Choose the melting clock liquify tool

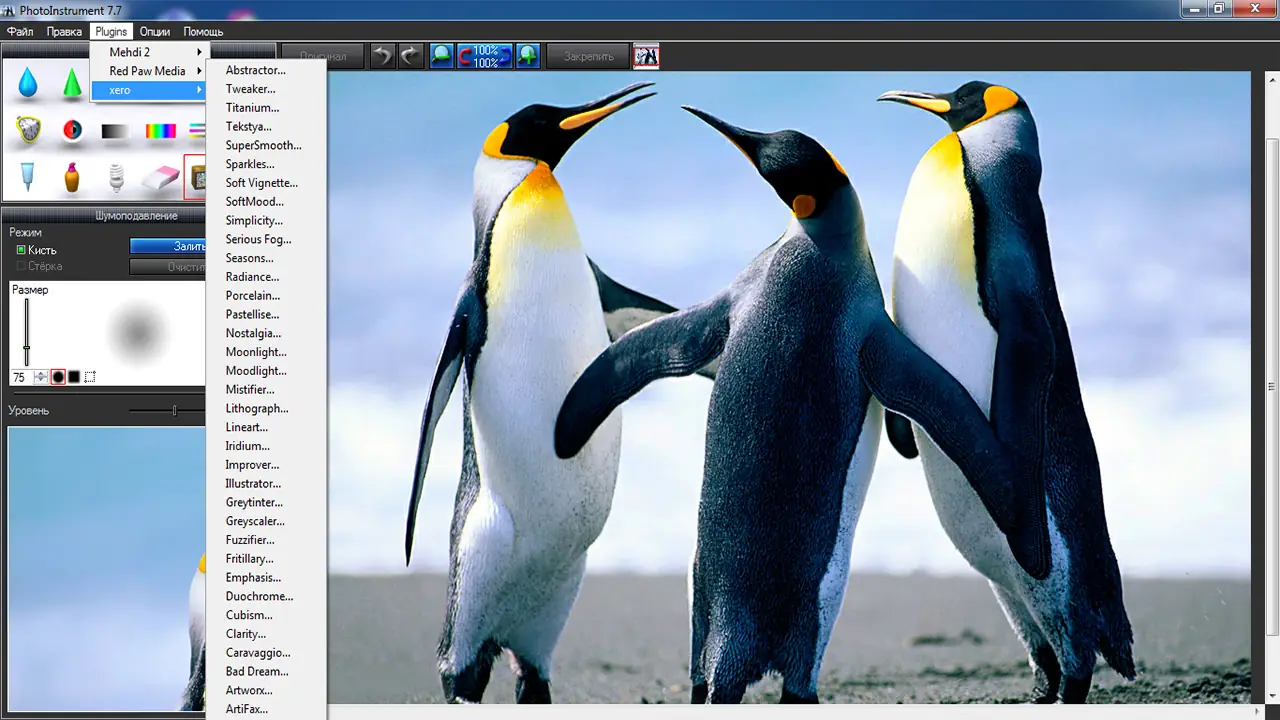pyautogui.click(x=29, y=130)
